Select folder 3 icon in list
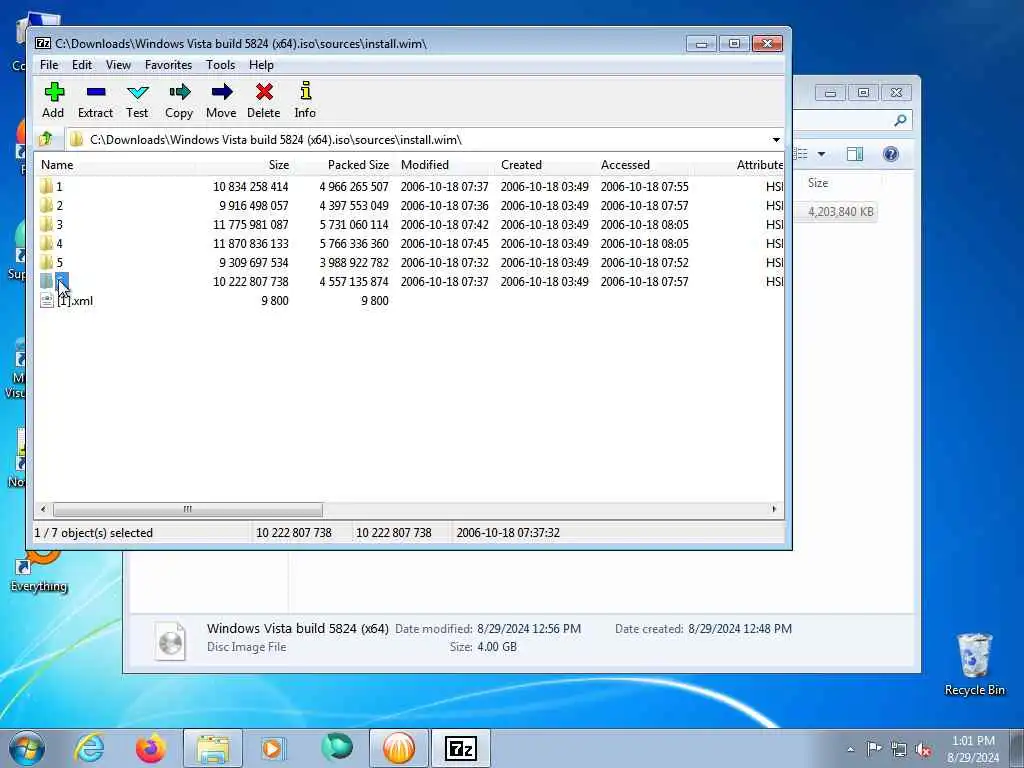The height and width of the screenshot is (768, 1024). [x=46, y=224]
